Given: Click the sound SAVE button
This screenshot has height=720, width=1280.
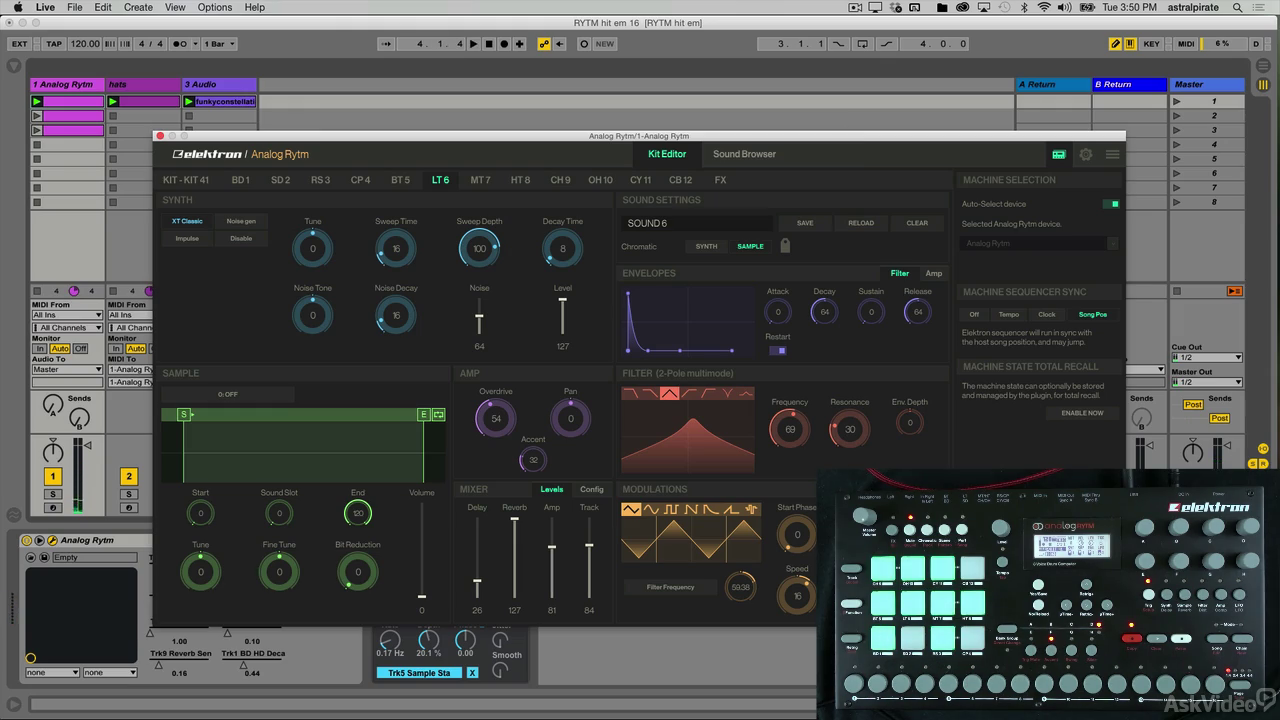Looking at the screenshot, I should pyautogui.click(x=805, y=223).
